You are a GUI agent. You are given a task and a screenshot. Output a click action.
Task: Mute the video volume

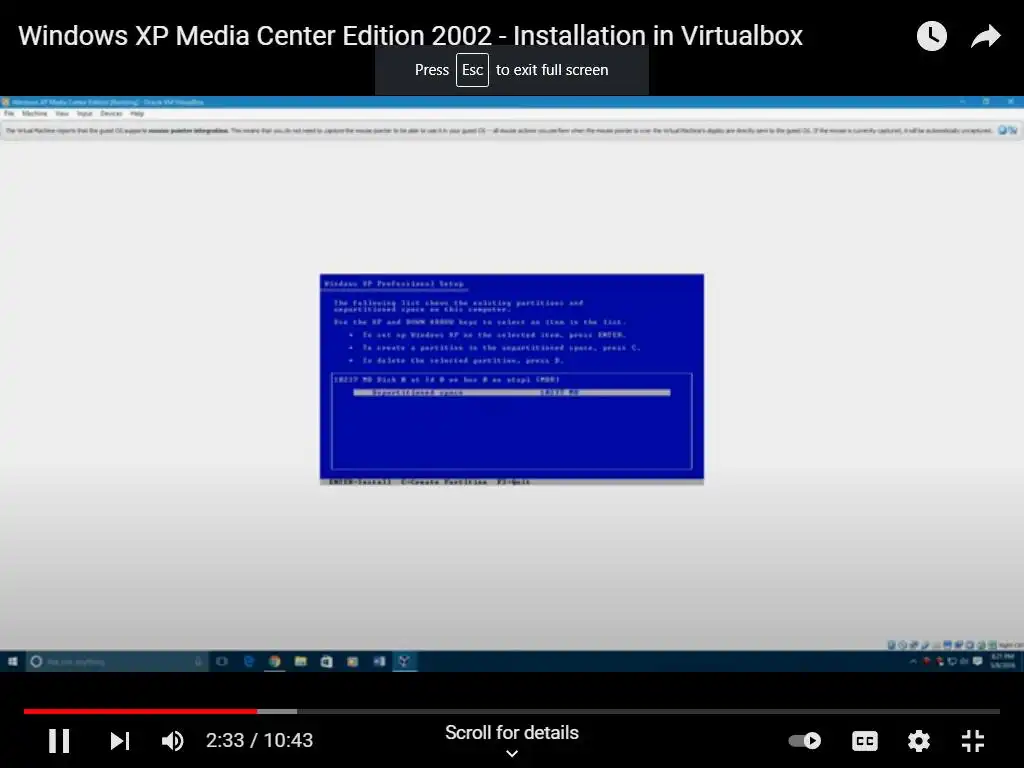[x=172, y=741]
